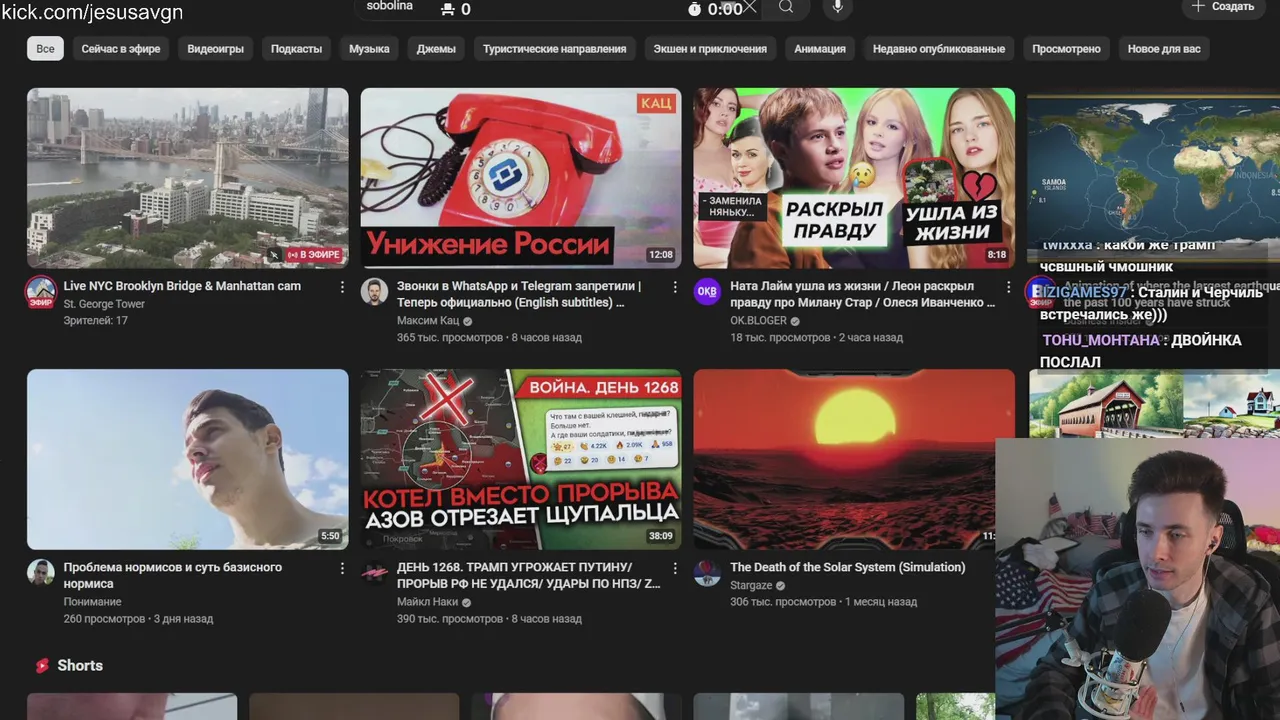
Task: Click Понимание channel avatar
Action: pyautogui.click(x=41, y=573)
